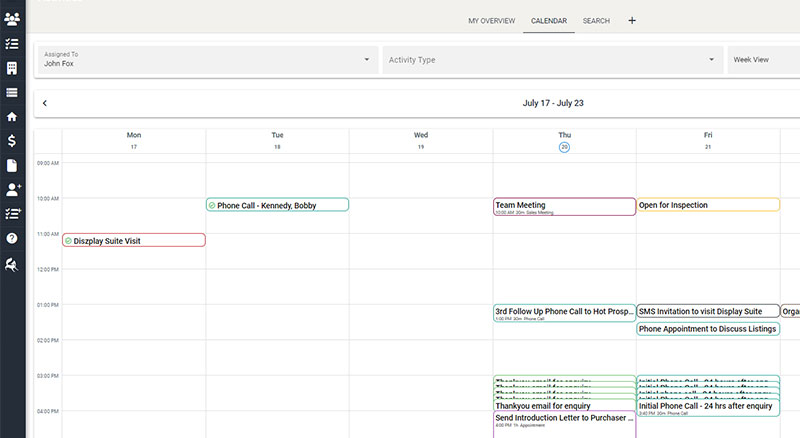Click the 02:00 PM time label
The image size is (800, 438).
pos(48,340)
